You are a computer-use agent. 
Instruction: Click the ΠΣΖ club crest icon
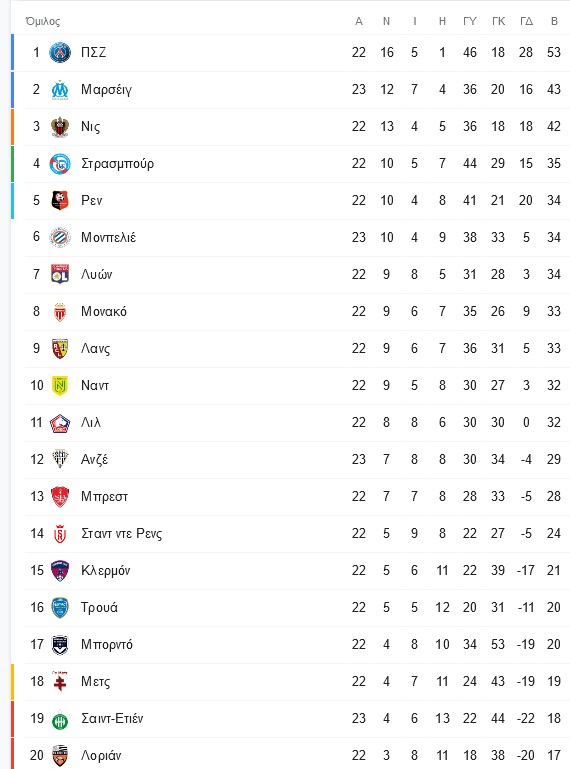coord(60,52)
